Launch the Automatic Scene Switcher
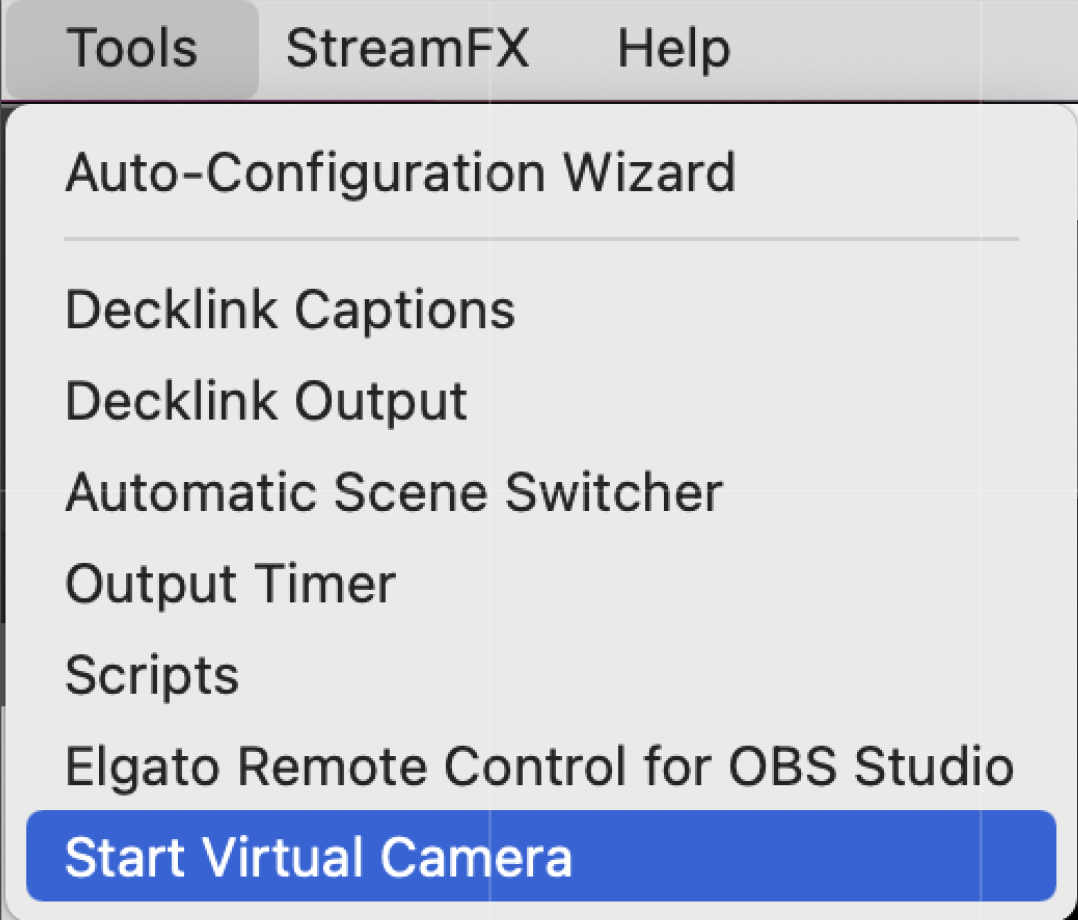1078x920 pixels. (x=393, y=491)
